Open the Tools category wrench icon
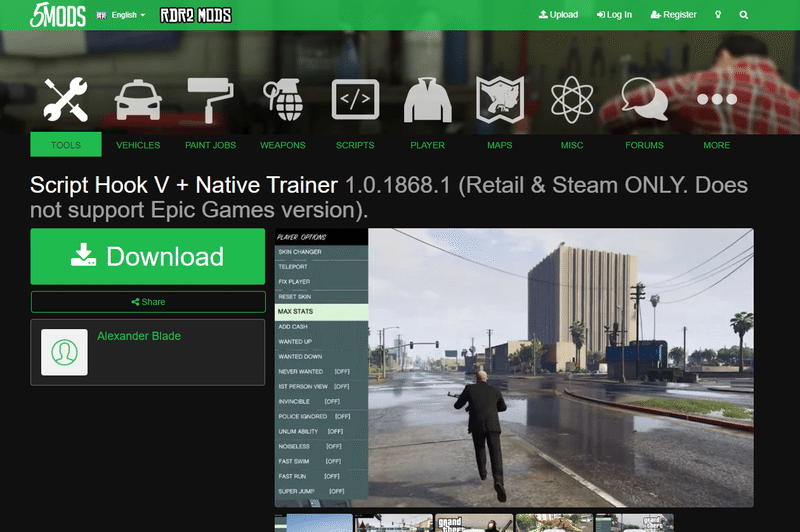 pos(66,99)
